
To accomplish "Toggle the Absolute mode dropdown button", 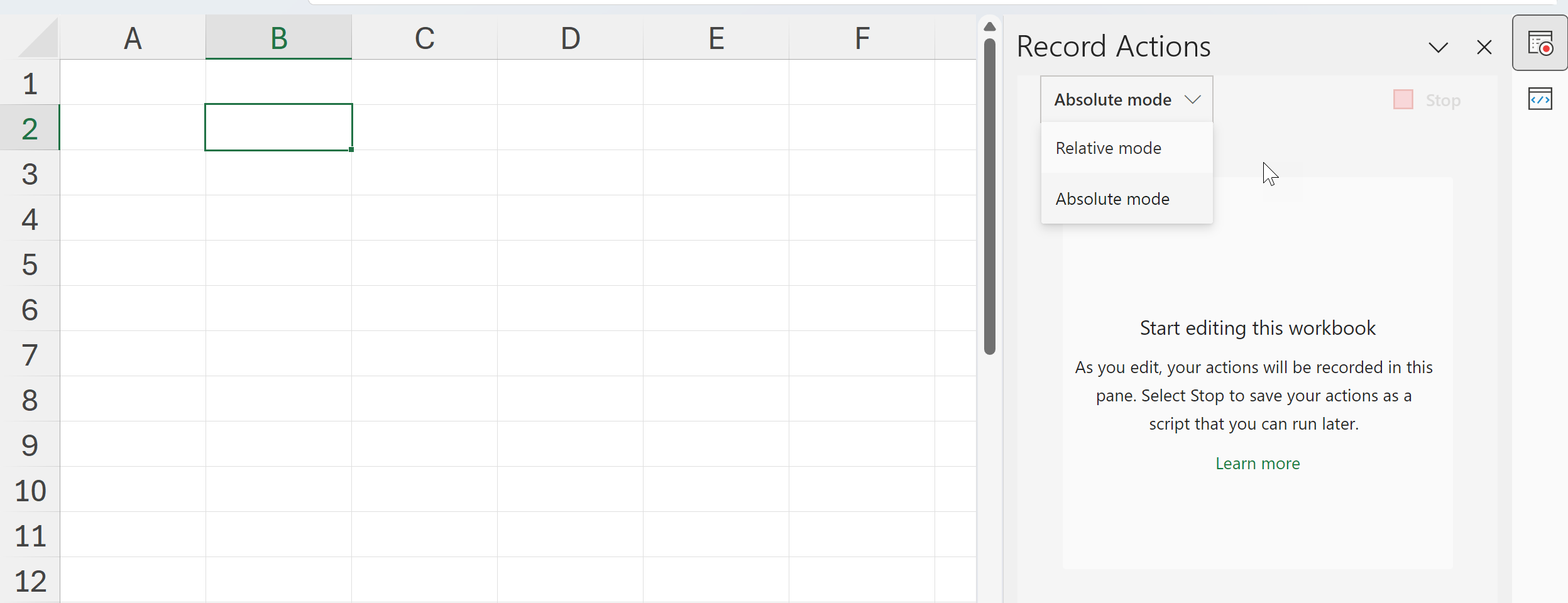I will [x=1126, y=99].
